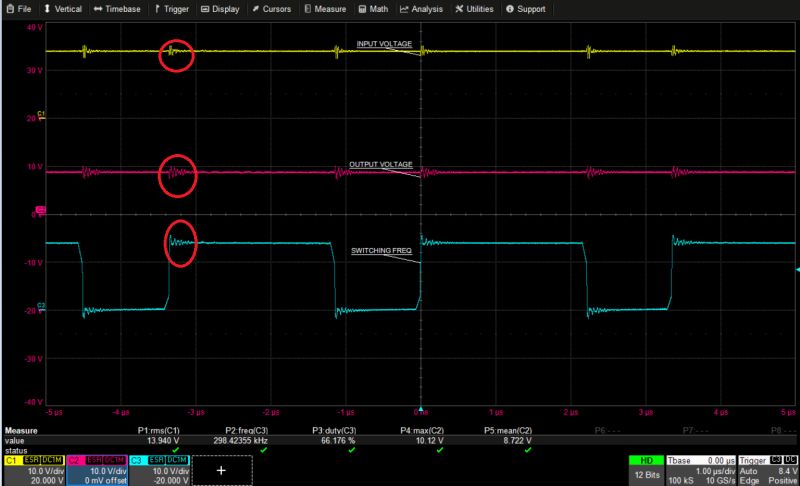The height and width of the screenshot is (486, 800).
Task: Open the Support menu
Action: [526, 9]
